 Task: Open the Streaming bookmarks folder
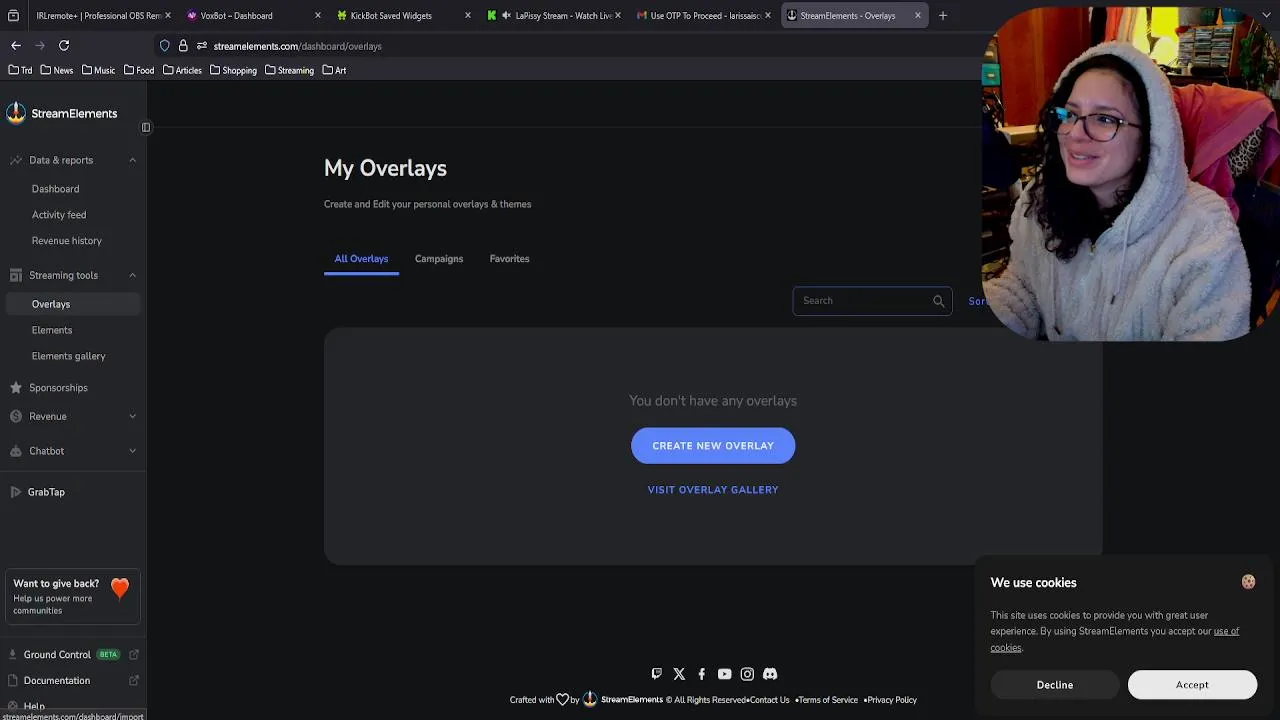(x=289, y=70)
